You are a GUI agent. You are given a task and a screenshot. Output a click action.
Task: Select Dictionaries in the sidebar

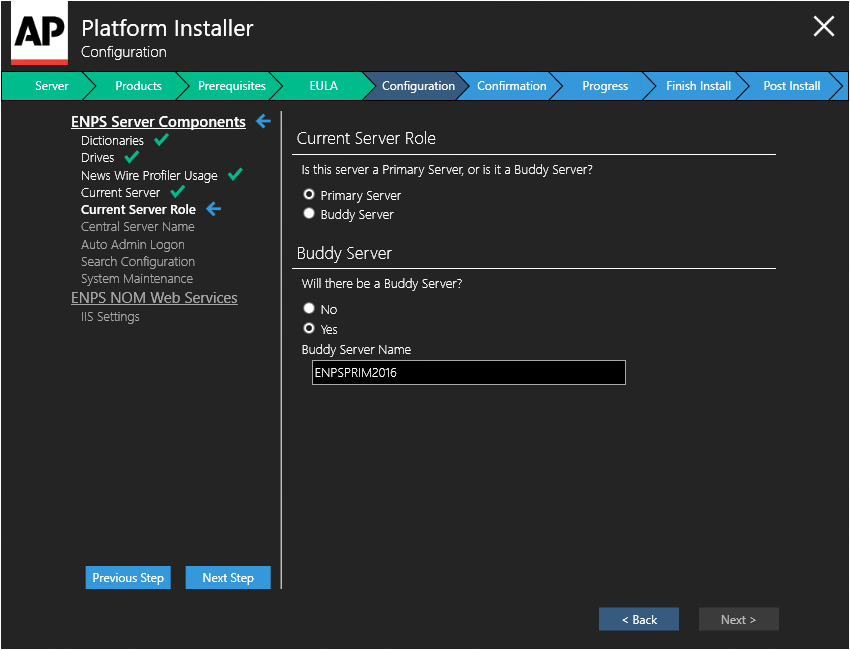pyautogui.click(x=112, y=140)
